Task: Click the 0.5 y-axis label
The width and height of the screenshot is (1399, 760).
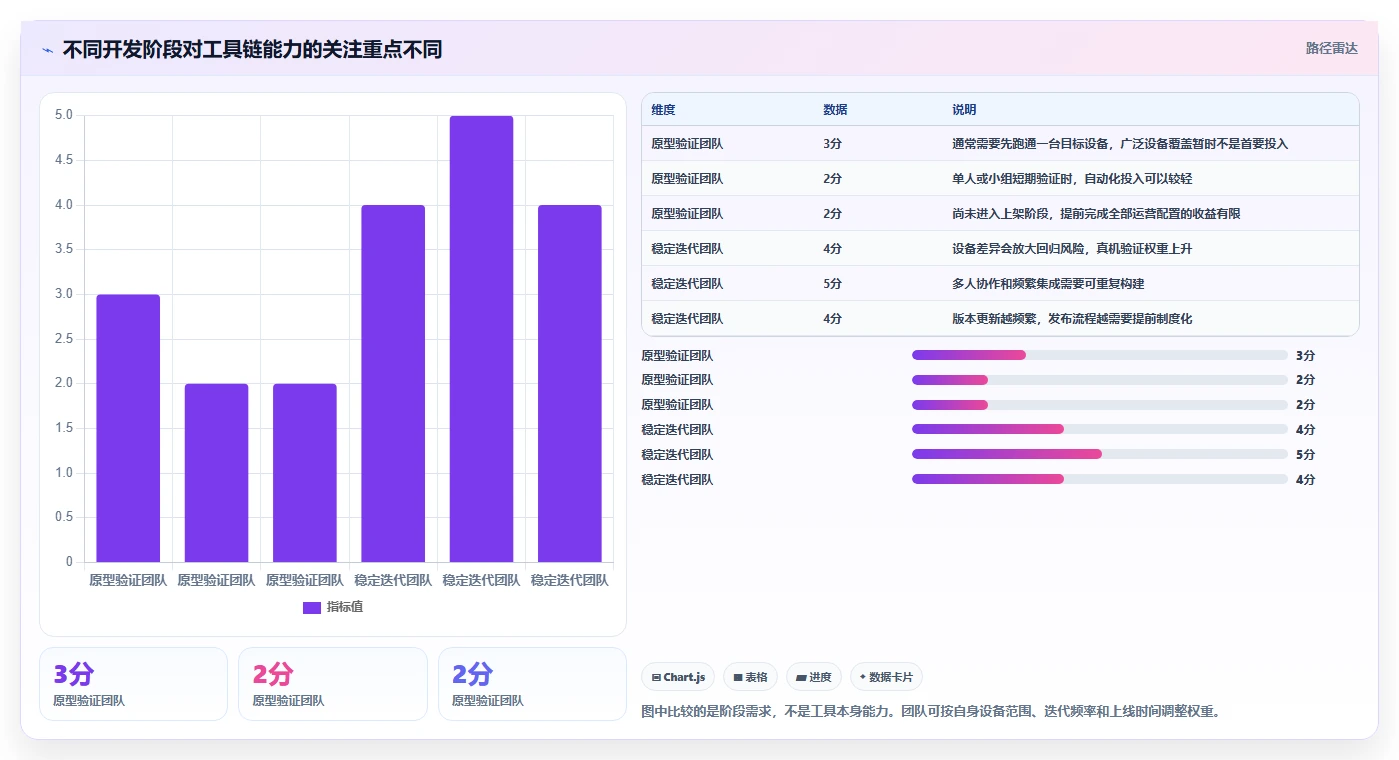Action: [63, 517]
